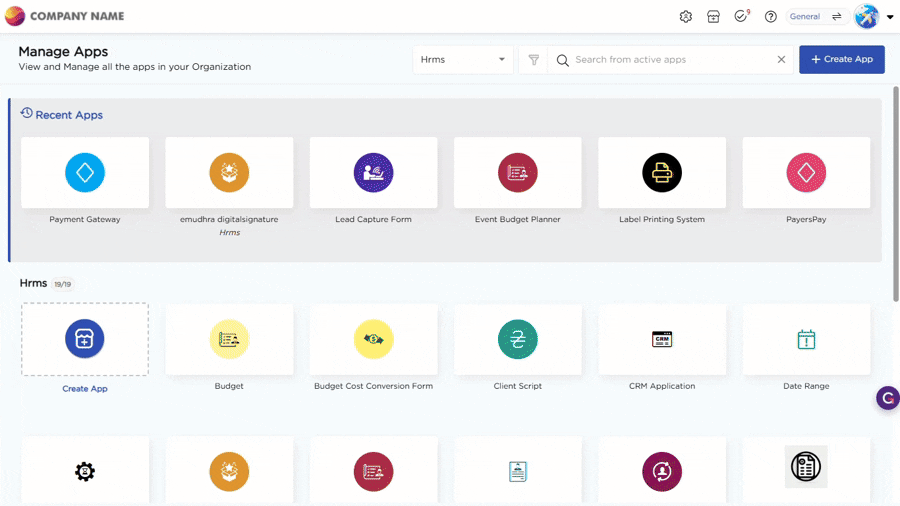Screen dimensions: 900x506
Task: Clear the search field with X
Action: 781,60
